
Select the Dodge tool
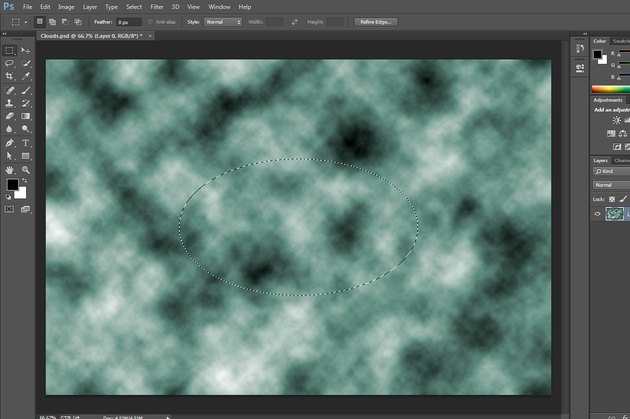(26, 129)
